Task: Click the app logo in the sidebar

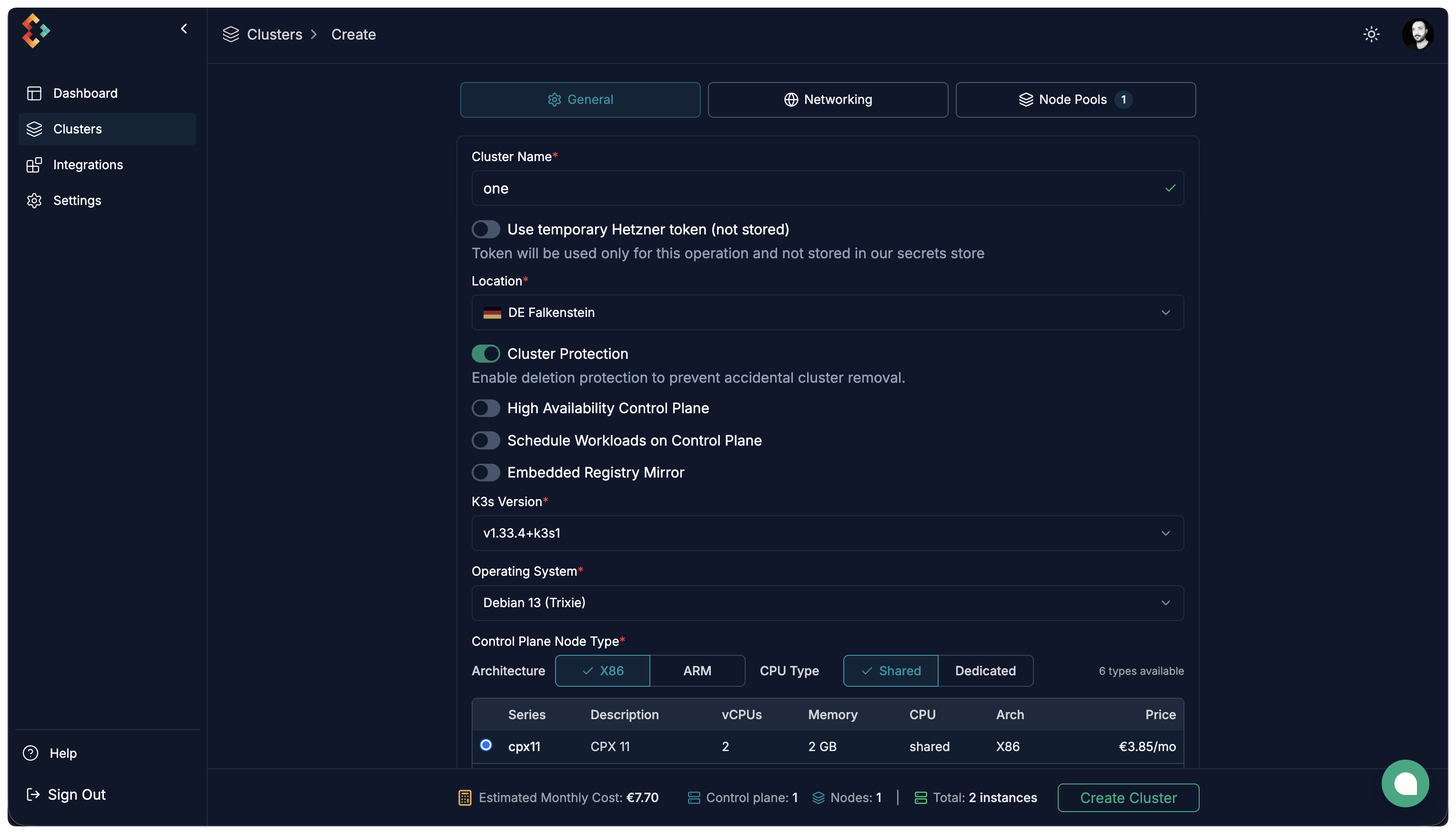Action: click(x=36, y=31)
